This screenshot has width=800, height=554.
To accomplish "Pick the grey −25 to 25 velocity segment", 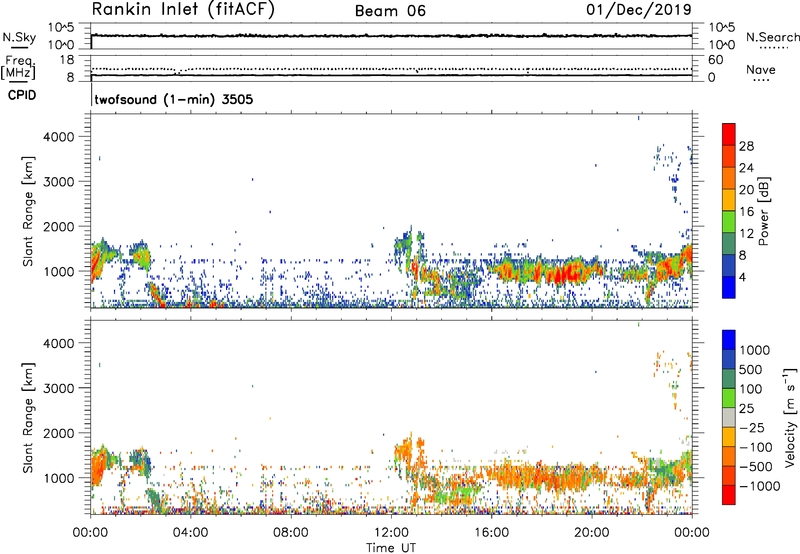I will coord(729,417).
